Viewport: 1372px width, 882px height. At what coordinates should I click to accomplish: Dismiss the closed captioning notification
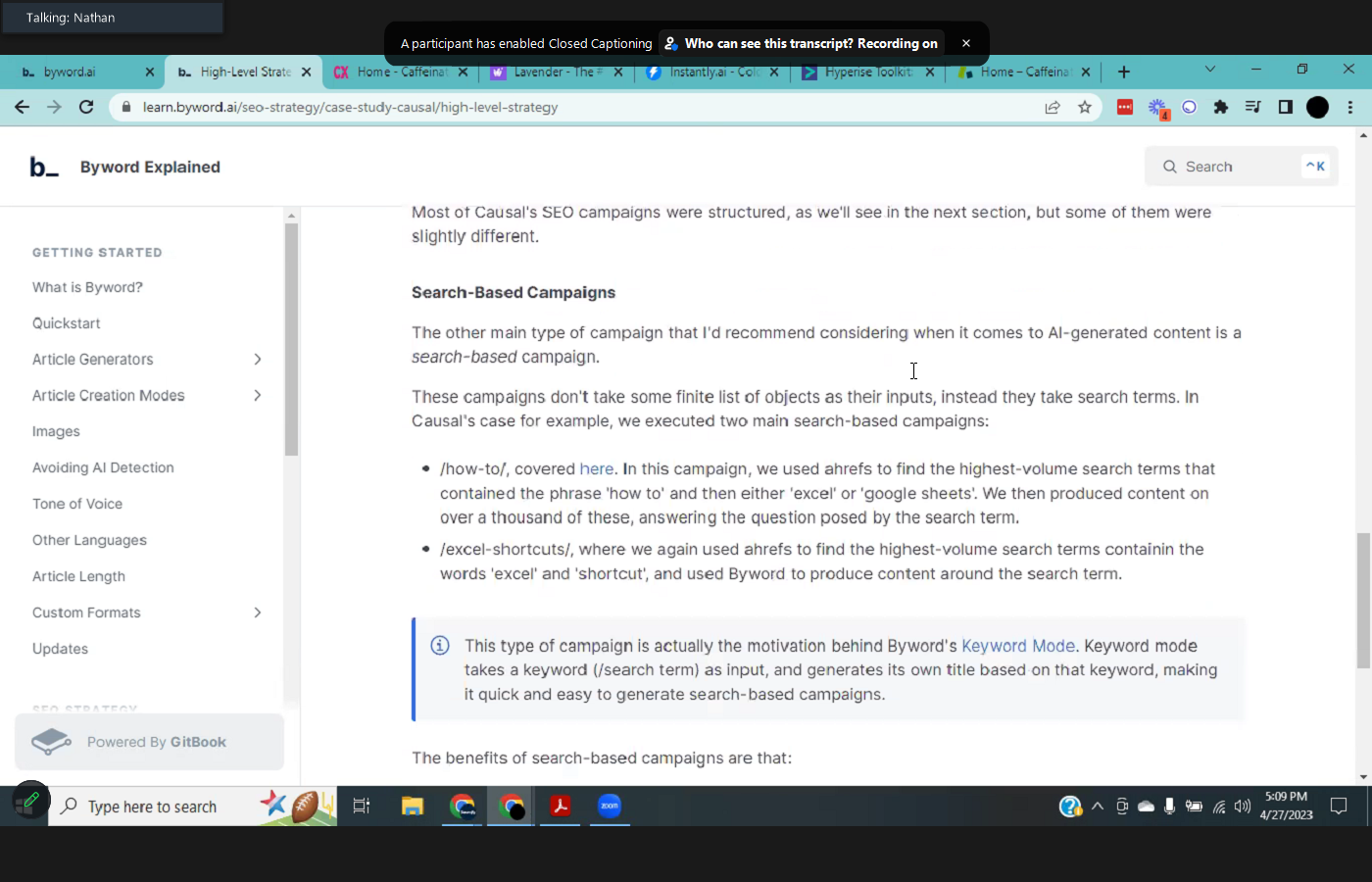coord(966,43)
